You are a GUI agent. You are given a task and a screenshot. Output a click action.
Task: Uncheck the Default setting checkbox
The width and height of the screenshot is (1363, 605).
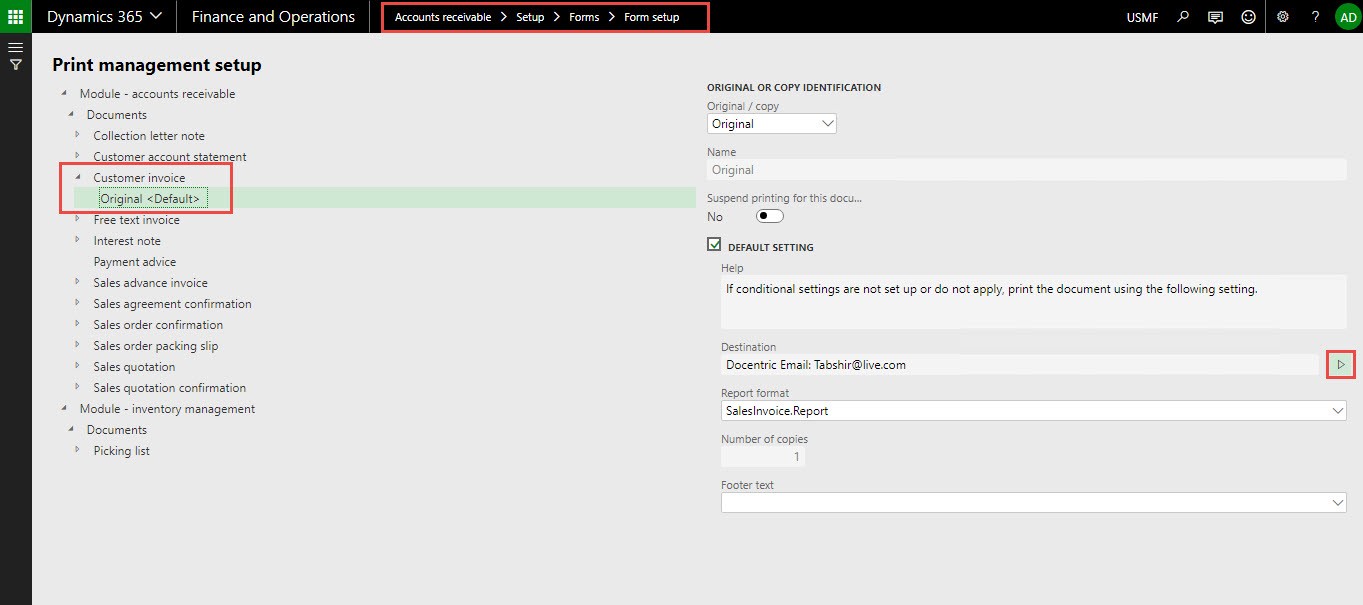[714, 244]
